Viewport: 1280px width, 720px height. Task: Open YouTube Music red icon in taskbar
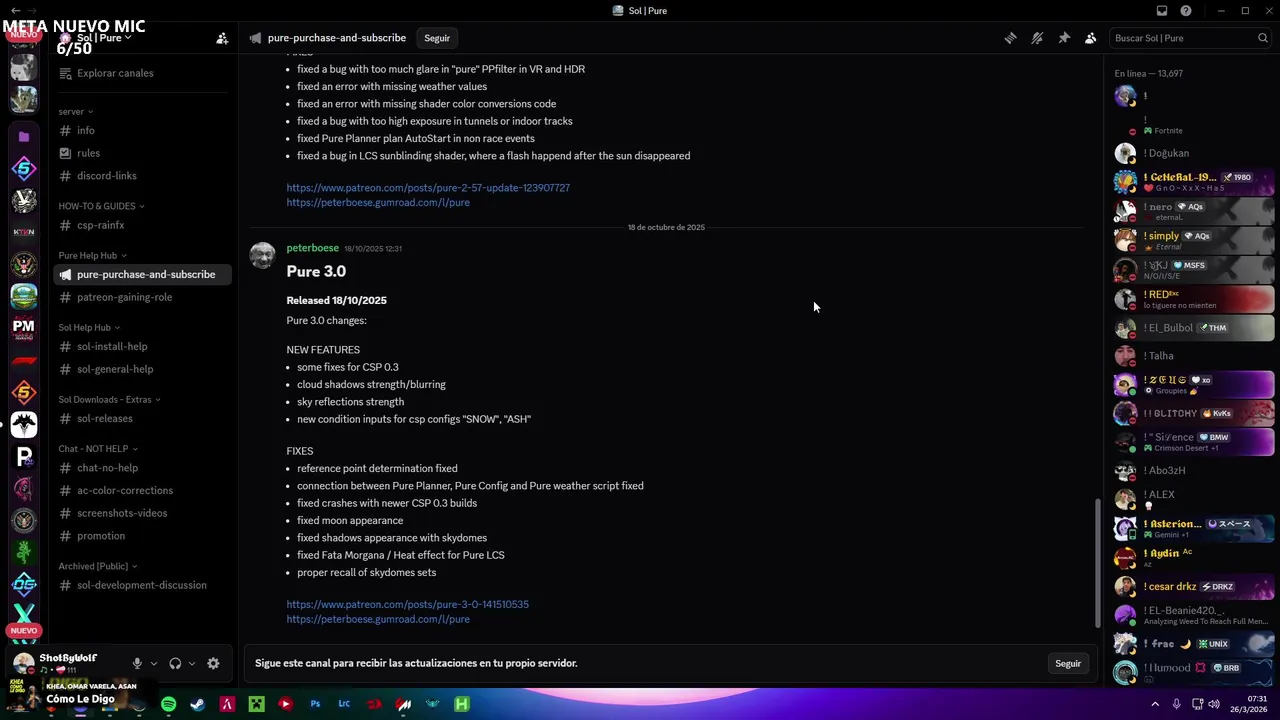[x=285, y=704]
